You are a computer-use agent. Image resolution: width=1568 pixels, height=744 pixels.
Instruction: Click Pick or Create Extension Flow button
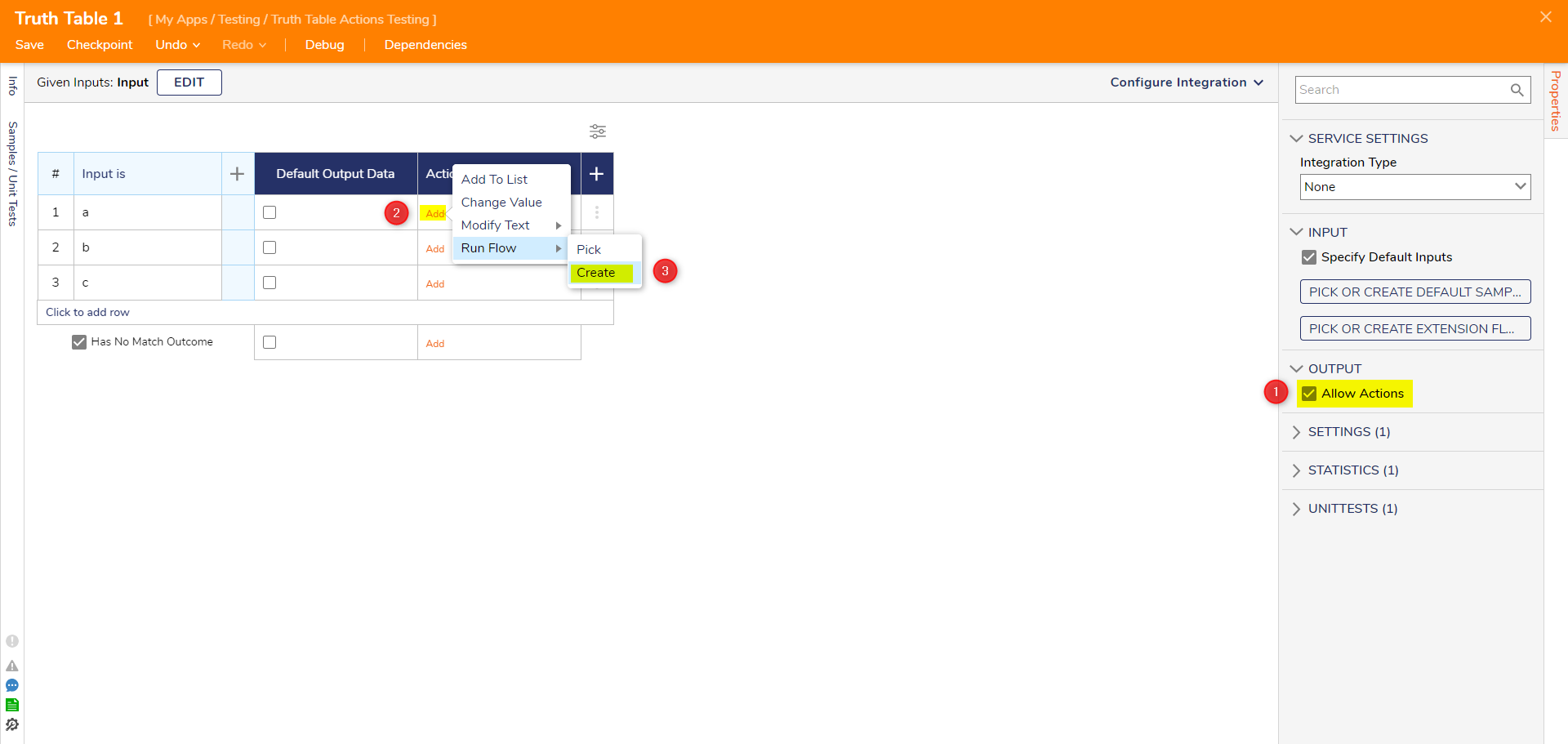coord(1415,328)
